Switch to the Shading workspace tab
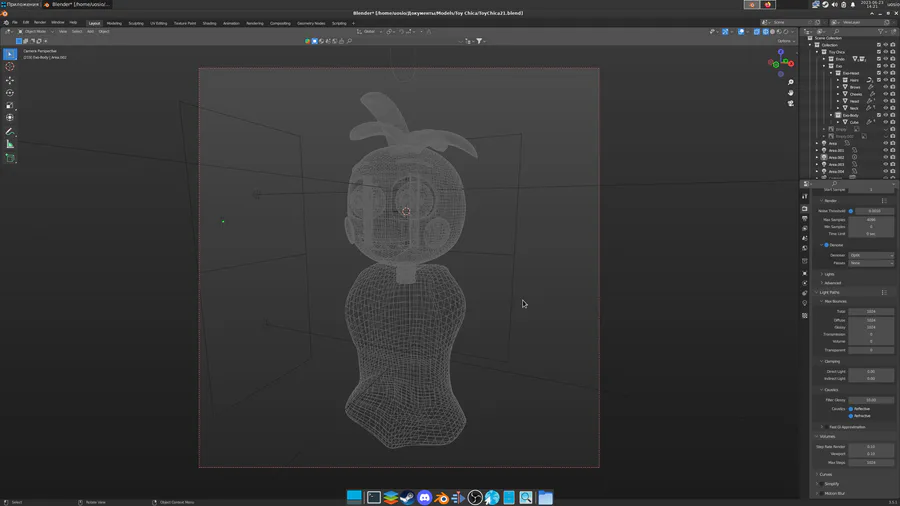900x506 pixels. [210, 24]
